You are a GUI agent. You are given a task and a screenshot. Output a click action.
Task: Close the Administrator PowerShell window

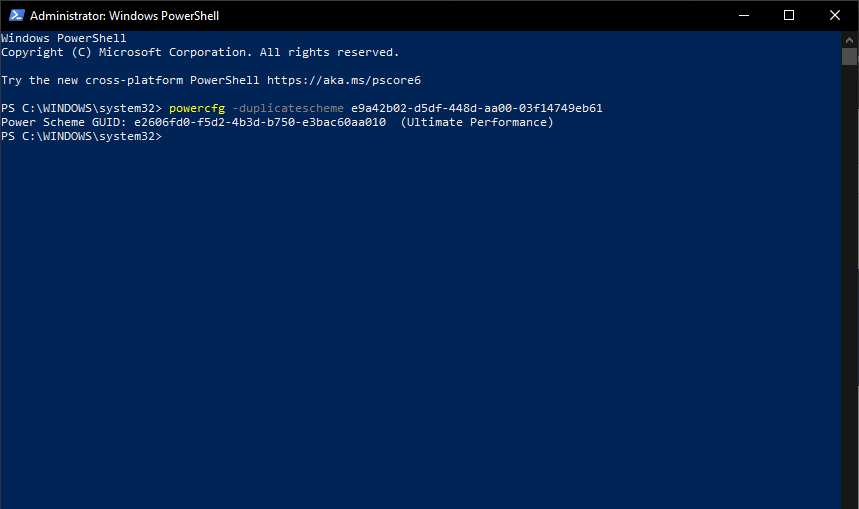(835, 16)
